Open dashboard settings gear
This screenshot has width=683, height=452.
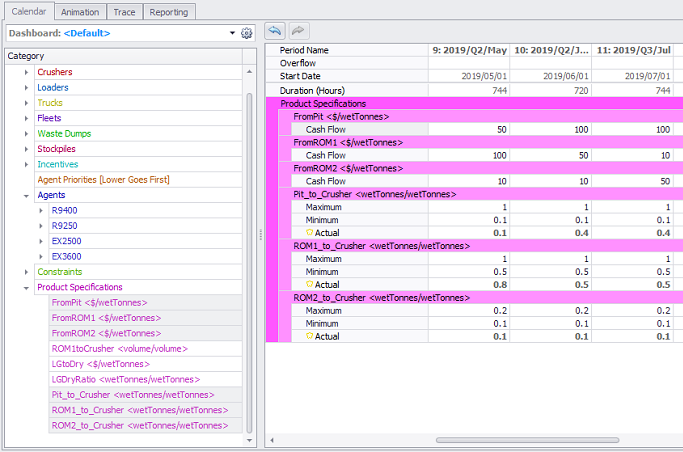point(247,33)
